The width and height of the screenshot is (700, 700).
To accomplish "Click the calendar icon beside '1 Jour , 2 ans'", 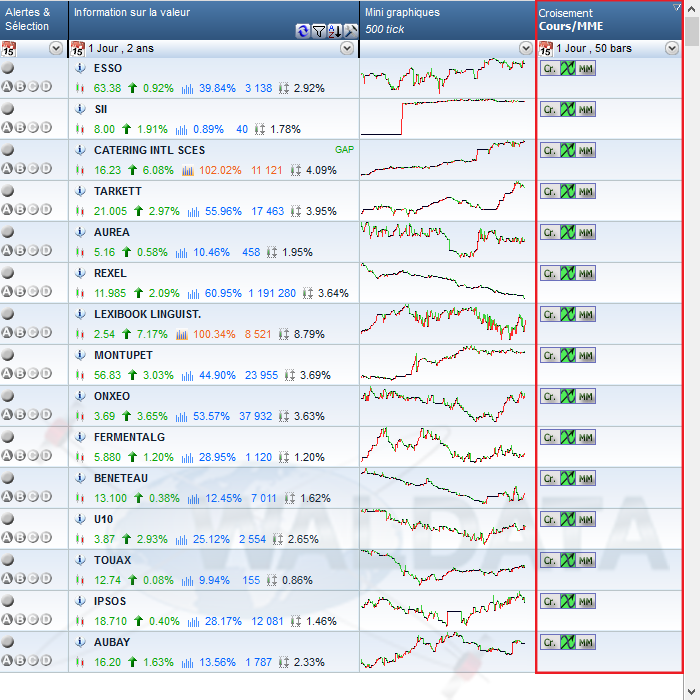I will coord(78,49).
